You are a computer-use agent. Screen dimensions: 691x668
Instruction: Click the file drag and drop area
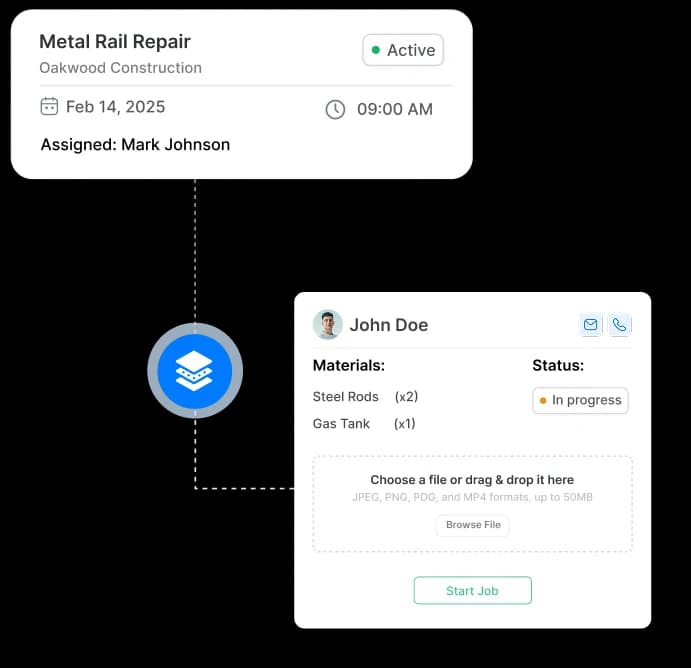472,504
